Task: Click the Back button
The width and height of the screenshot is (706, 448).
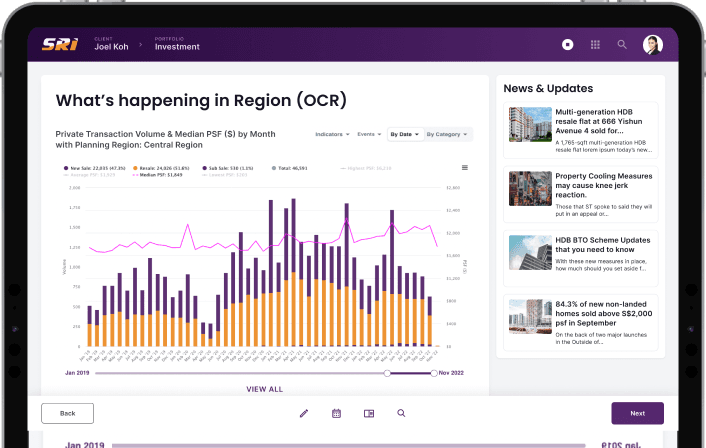Action: coord(68,413)
